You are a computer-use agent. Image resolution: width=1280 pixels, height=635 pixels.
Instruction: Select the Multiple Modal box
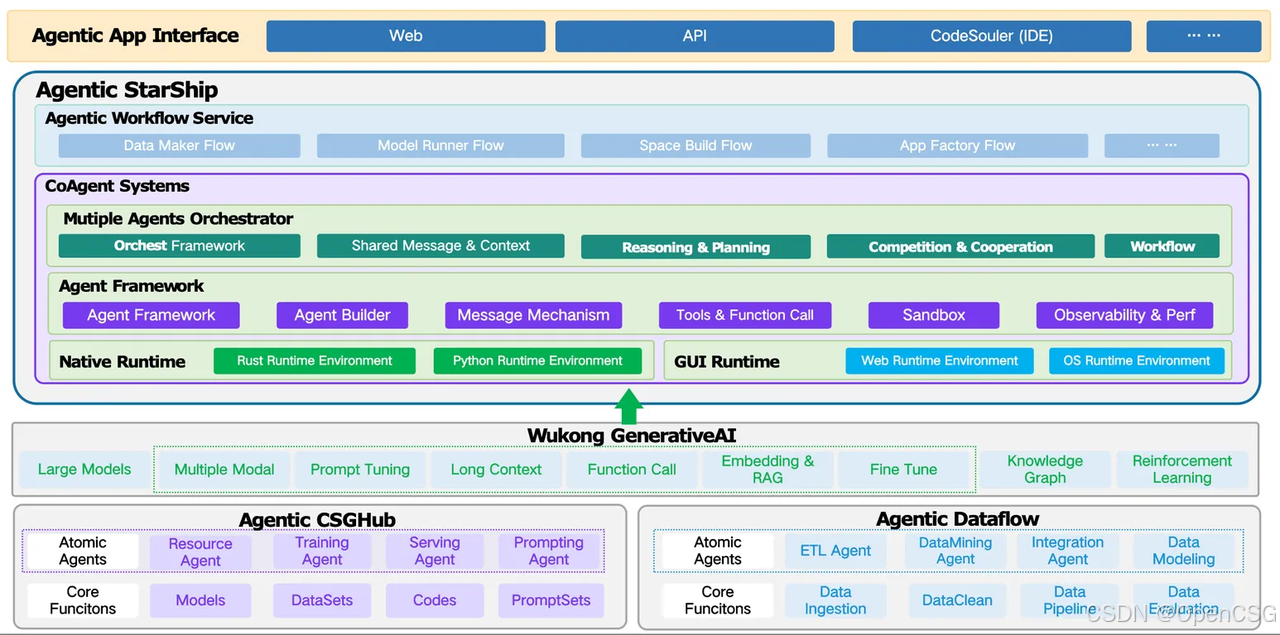(224, 469)
